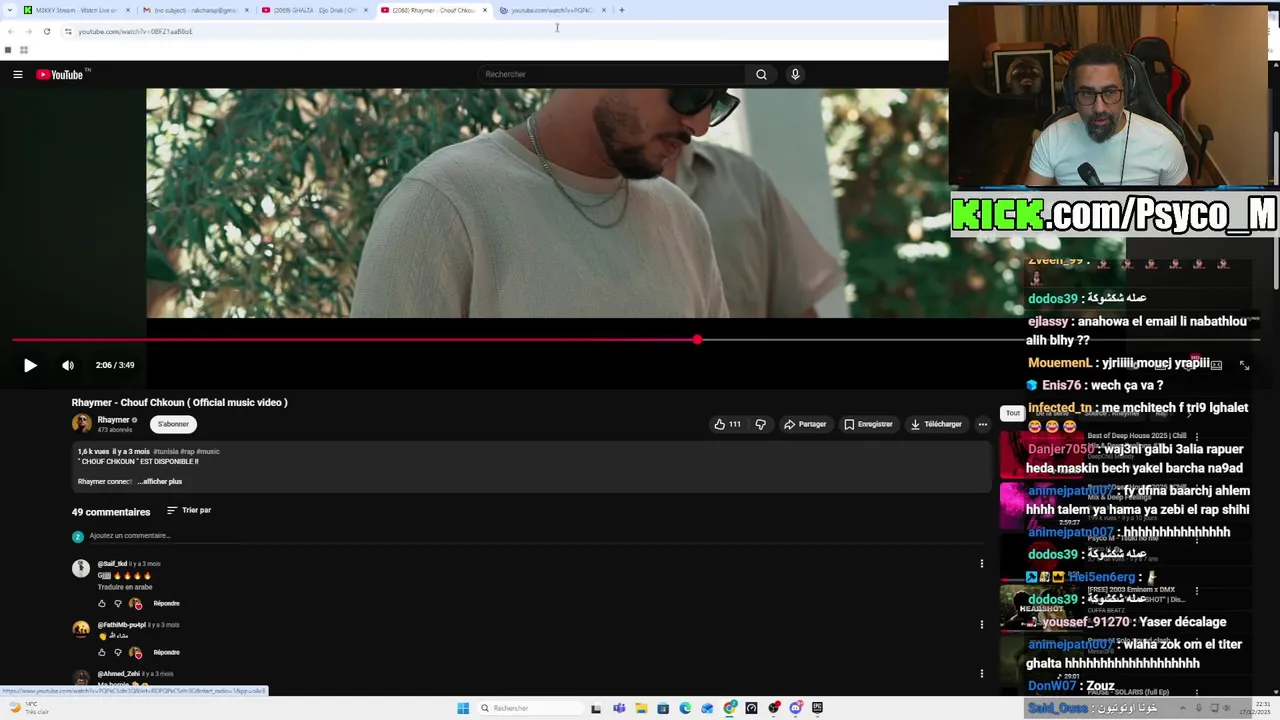Like the @FathiMb-pu4pl comment

pyautogui.click(x=102, y=653)
